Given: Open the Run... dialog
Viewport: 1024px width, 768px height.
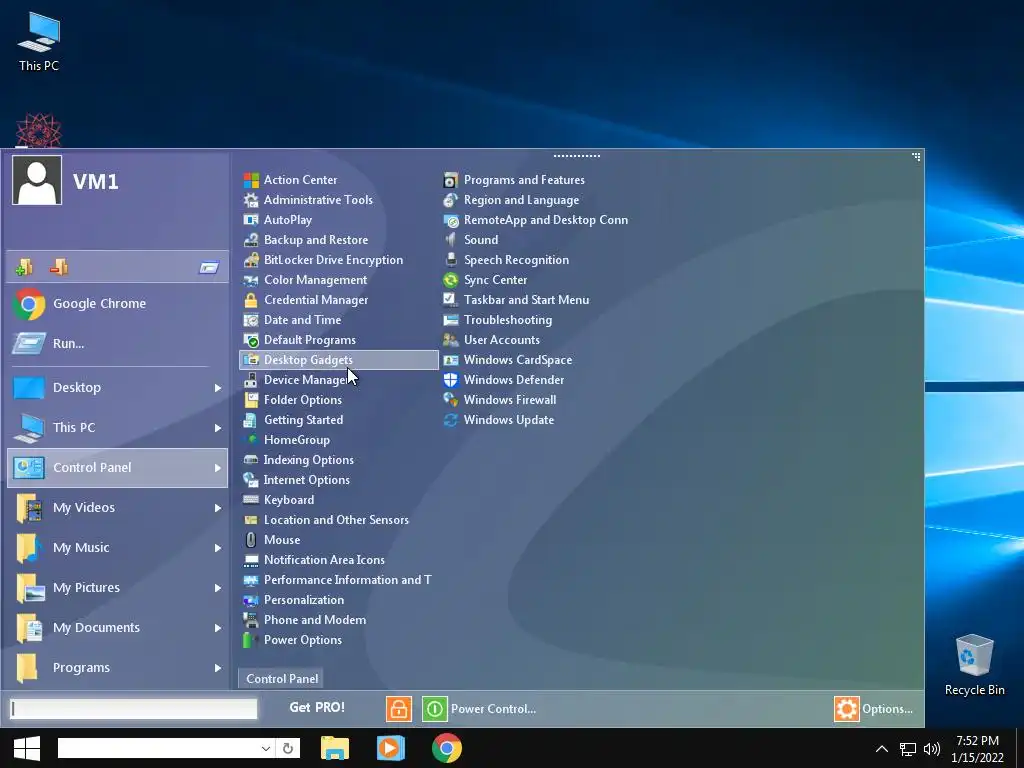Looking at the screenshot, I should (x=118, y=344).
